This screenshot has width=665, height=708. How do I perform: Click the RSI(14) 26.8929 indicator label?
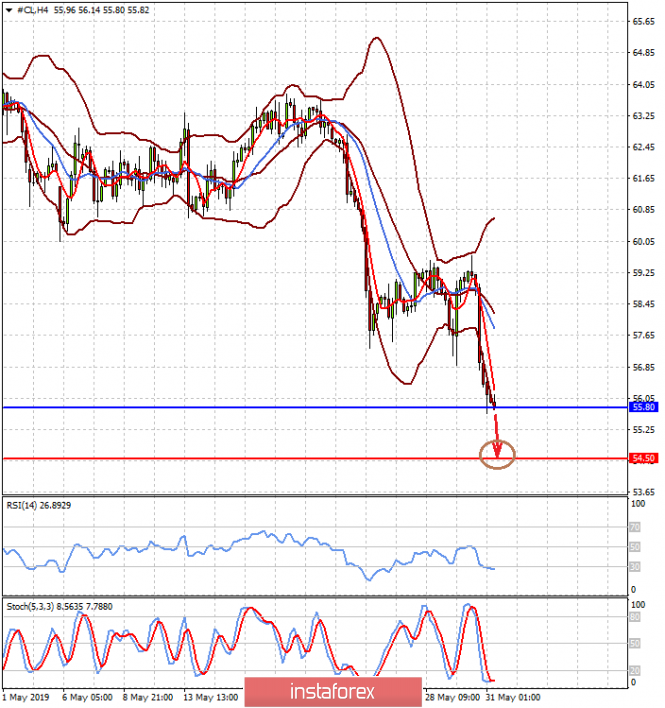point(39,505)
